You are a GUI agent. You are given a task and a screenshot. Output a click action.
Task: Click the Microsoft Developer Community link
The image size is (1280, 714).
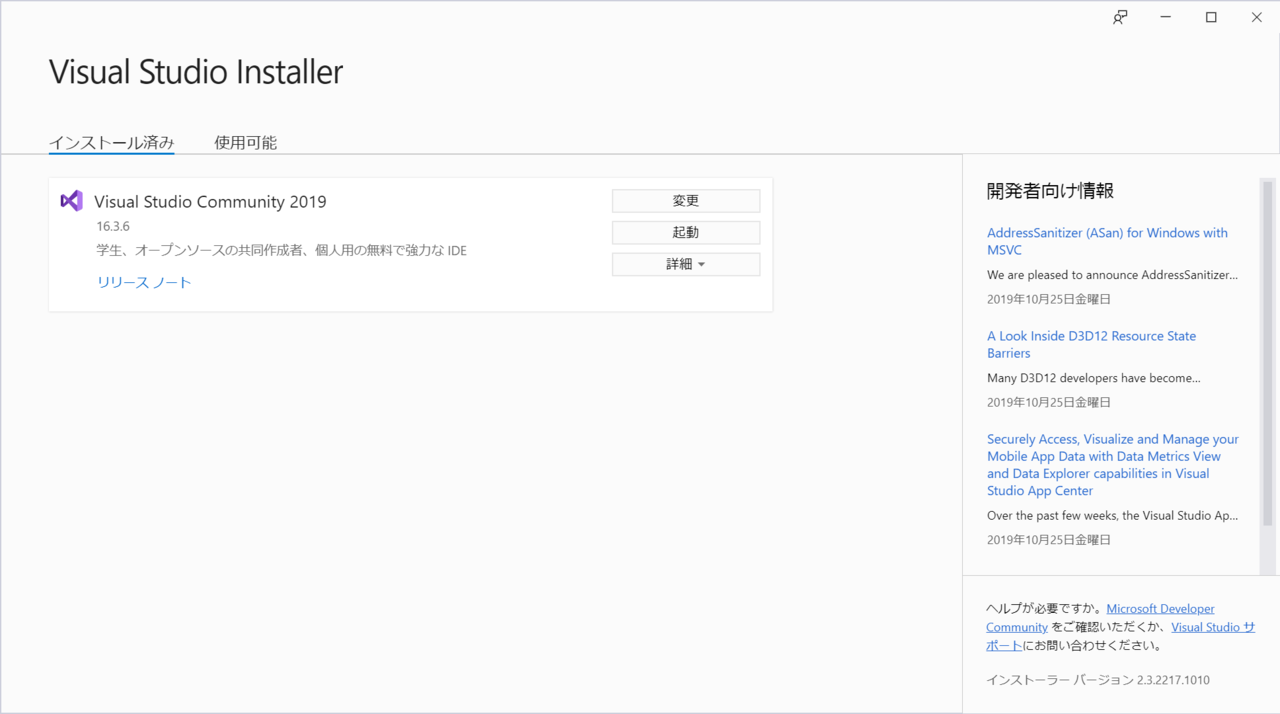tap(1160, 608)
